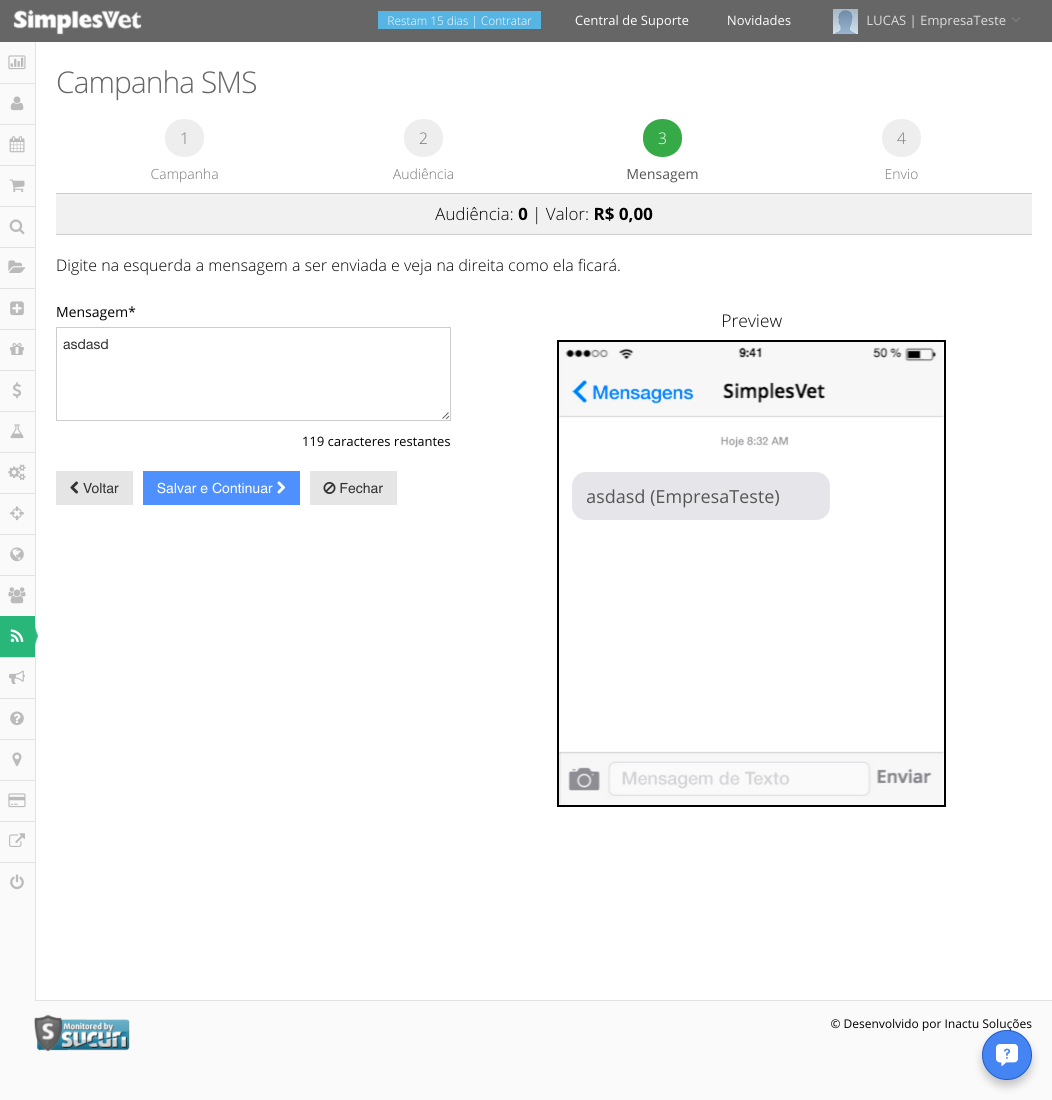Viewport: 1052px width, 1100px height.
Task: Open the calendar icon in sidebar
Action: click(17, 145)
